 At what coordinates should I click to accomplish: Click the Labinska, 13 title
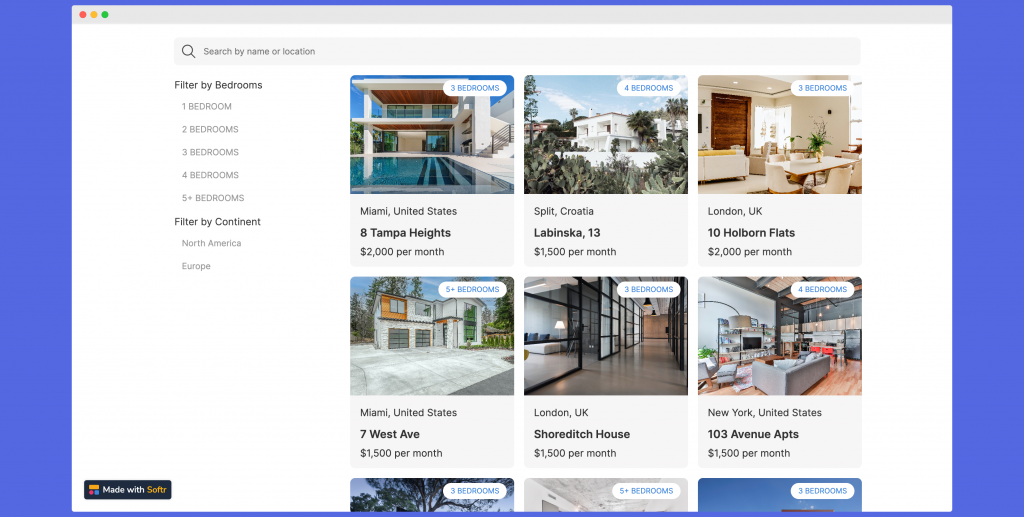tap(567, 232)
